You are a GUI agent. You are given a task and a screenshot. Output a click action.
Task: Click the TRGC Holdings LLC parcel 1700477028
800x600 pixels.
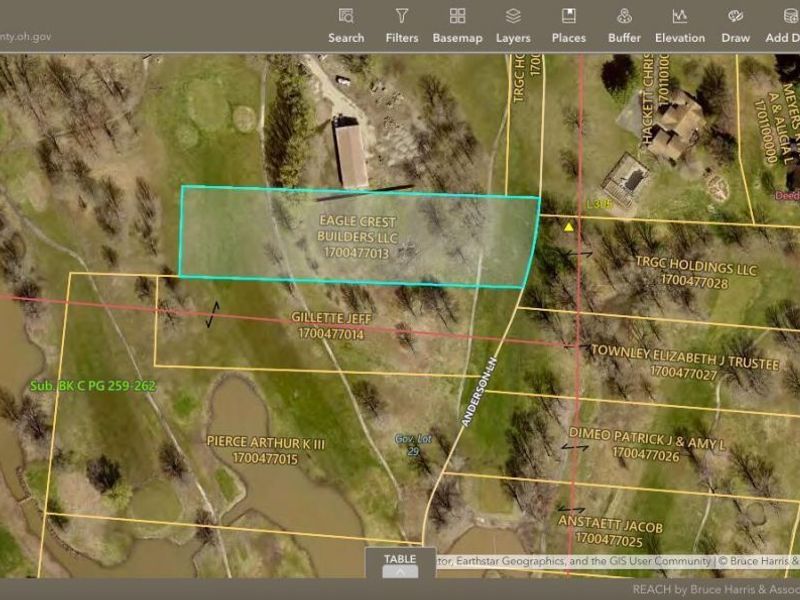[x=696, y=276]
